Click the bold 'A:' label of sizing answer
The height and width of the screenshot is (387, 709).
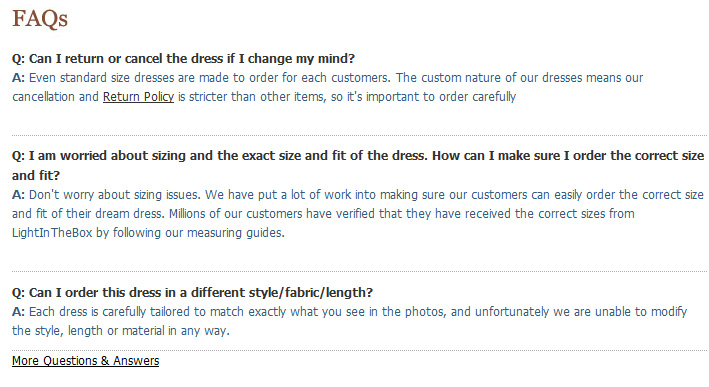click(x=18, y=195)
